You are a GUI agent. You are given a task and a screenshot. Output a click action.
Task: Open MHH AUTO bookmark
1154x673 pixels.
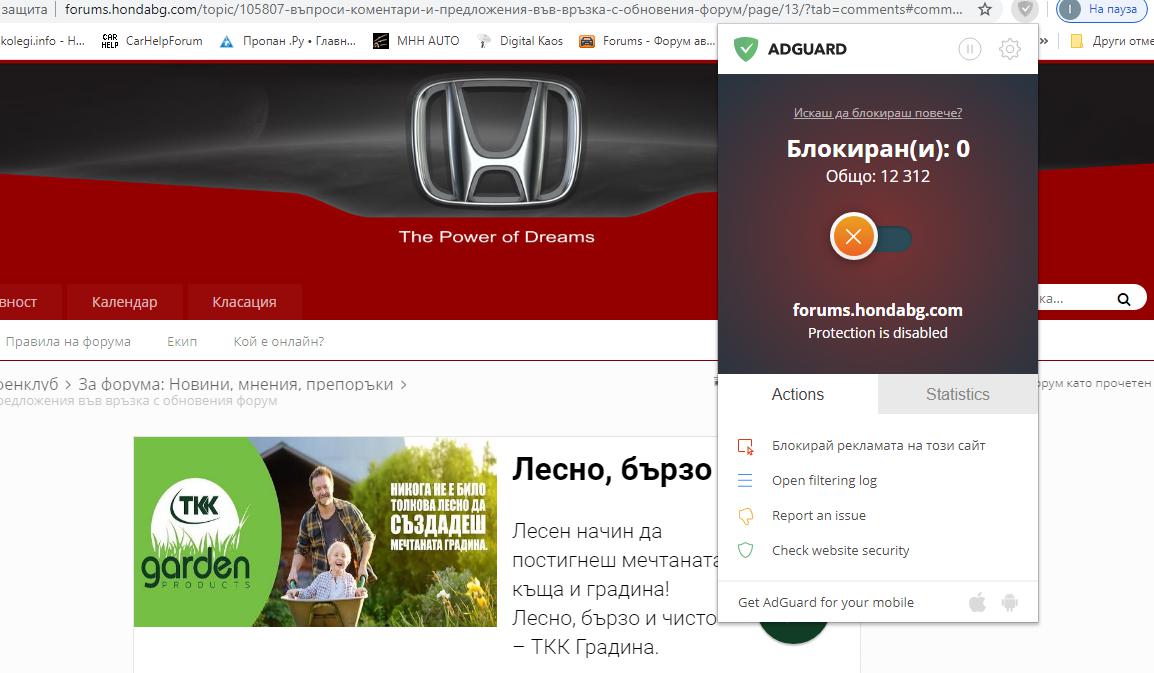click(x=417, y=41)
